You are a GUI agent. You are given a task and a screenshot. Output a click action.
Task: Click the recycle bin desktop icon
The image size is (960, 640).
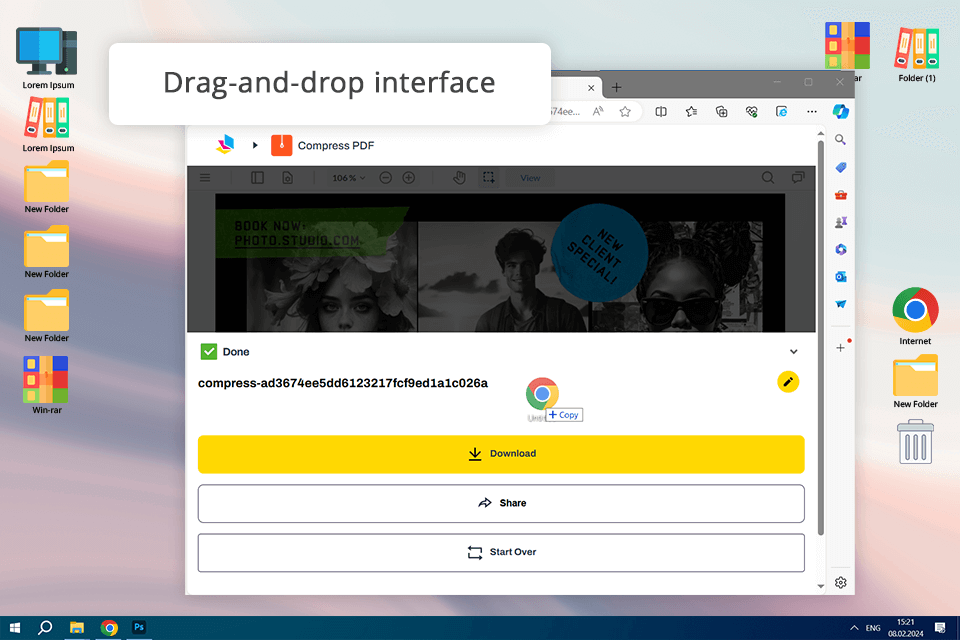pos(915,442)
